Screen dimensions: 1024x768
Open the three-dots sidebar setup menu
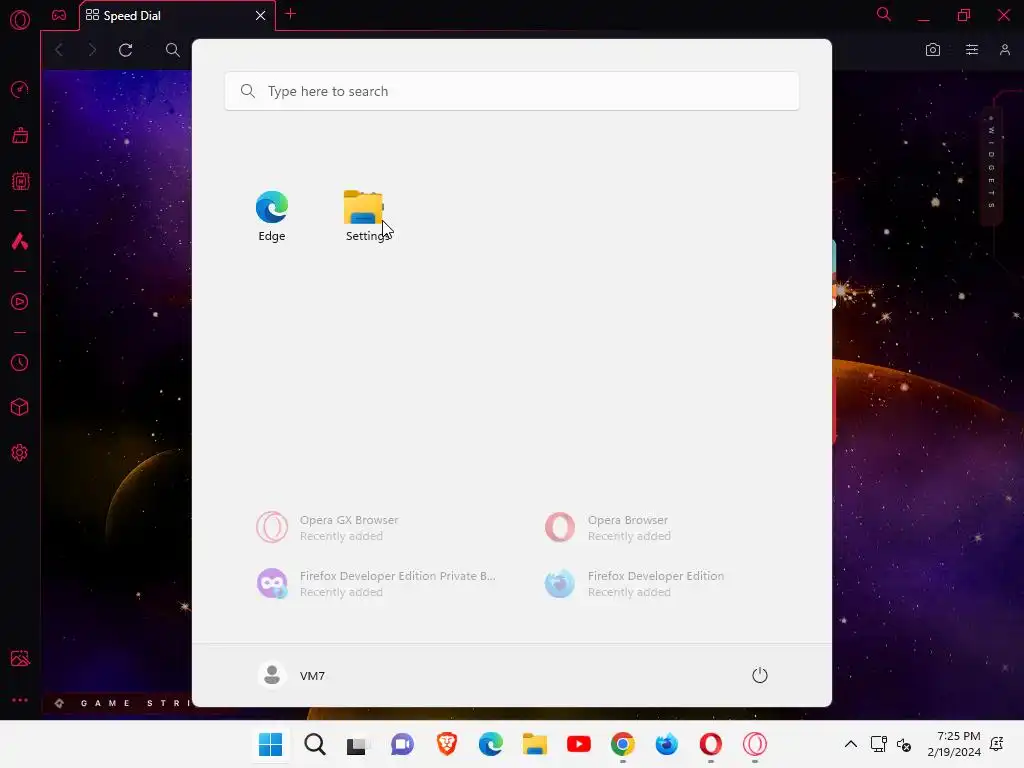(x=20, y=699)
